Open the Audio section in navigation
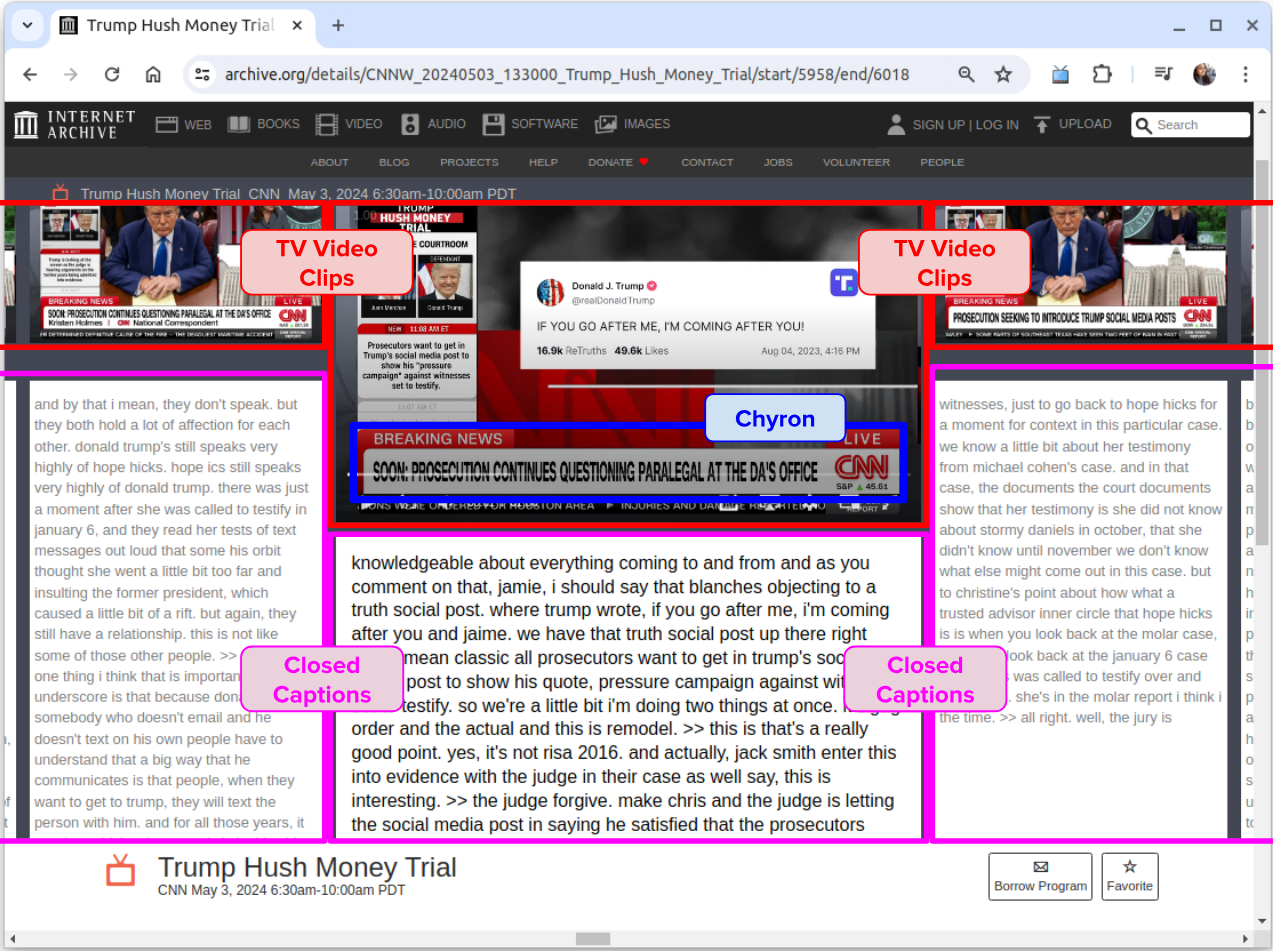This screenshot has height=951, width=1273. pyautogui.click(x=433, y=124)
